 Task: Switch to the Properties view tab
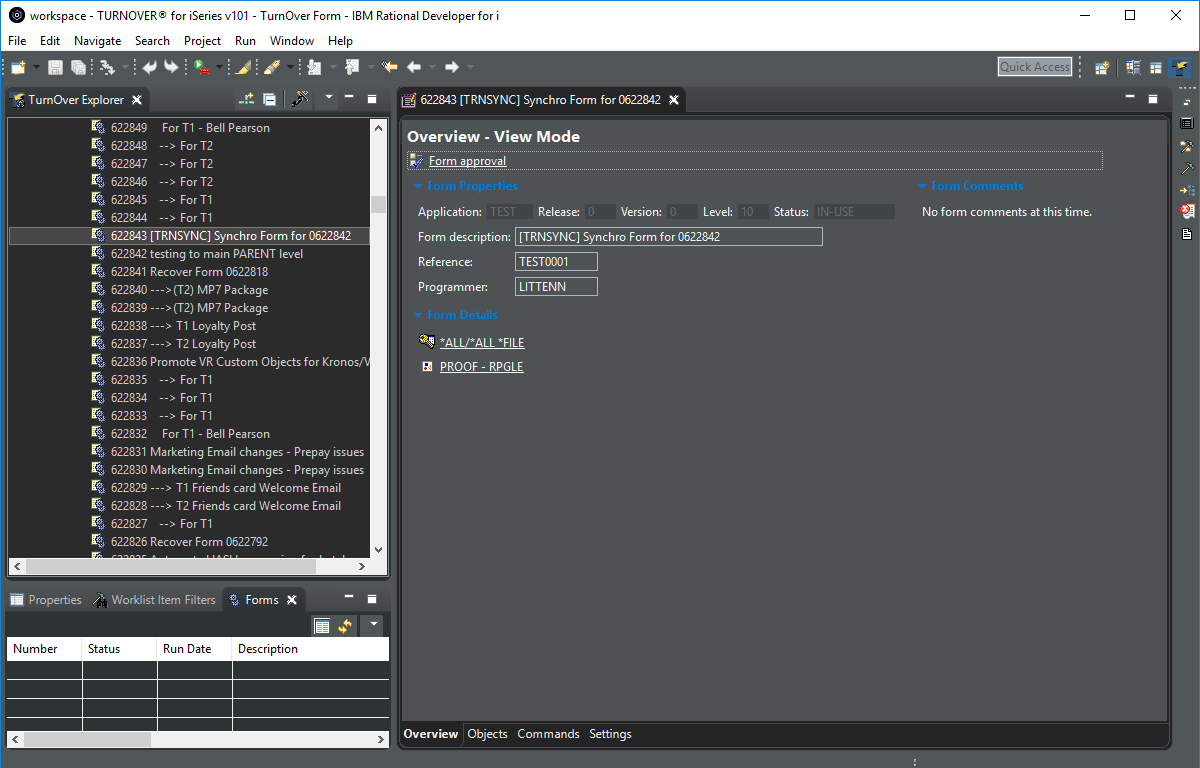(46, 600)
